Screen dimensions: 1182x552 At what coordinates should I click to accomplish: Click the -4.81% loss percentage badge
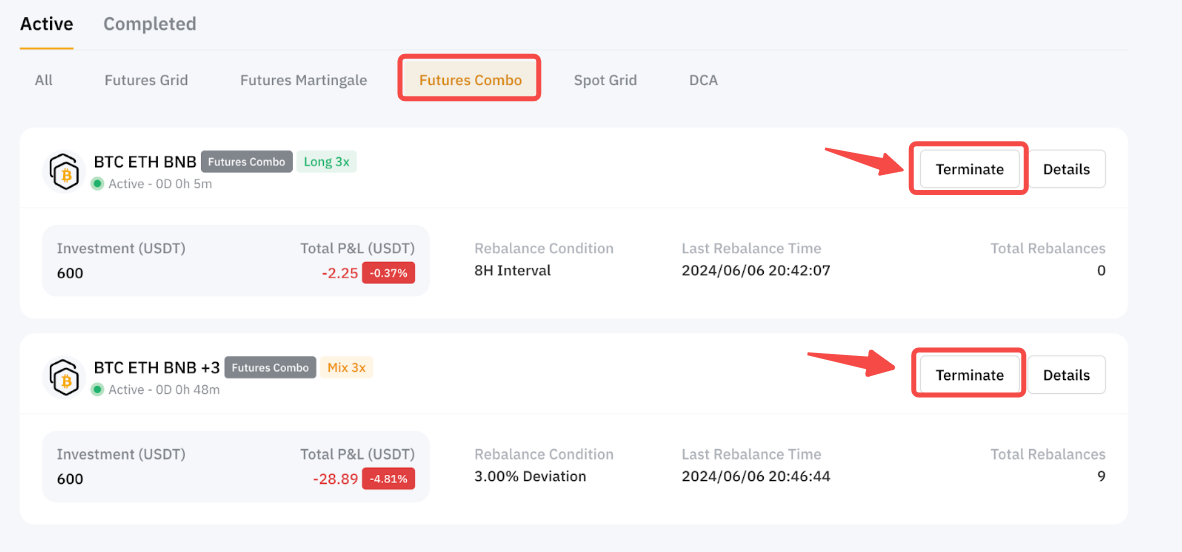click(389, 479)
